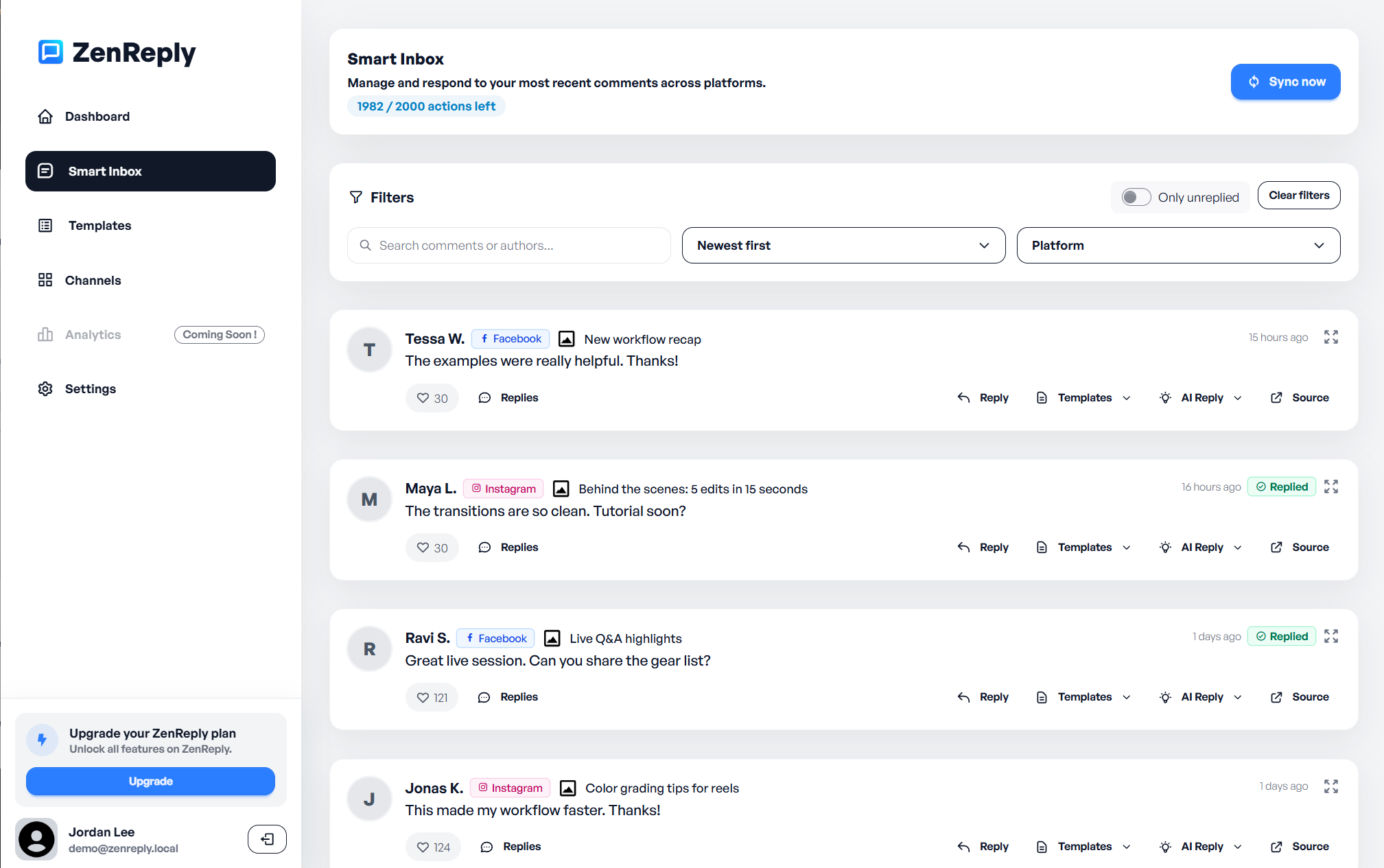
Task: Click the logout icon next to Jordan Lee
Action: pos(267,838)
